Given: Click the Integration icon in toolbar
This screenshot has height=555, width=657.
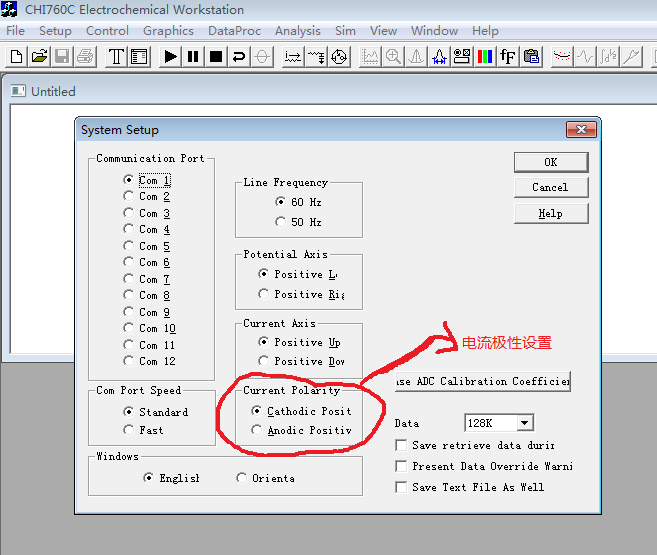Looking at the screenshot, I should [608, 56].
